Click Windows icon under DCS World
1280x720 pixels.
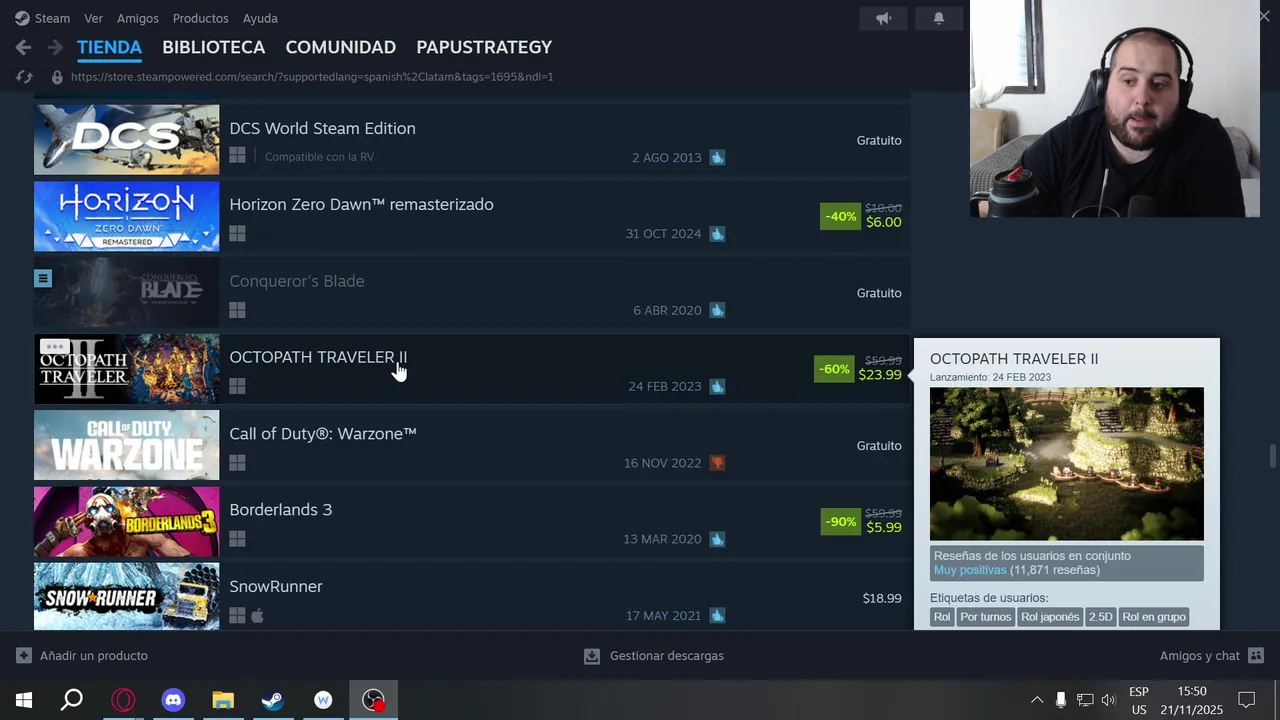[237, 156]
